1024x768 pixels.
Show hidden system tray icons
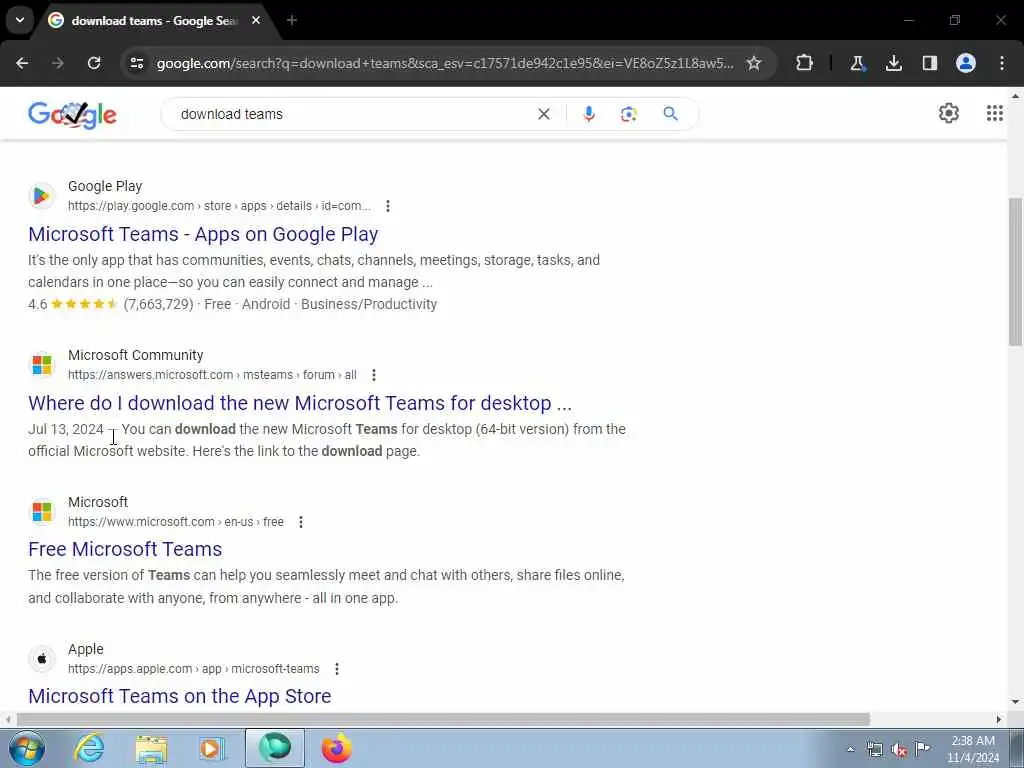coord(850,749)
